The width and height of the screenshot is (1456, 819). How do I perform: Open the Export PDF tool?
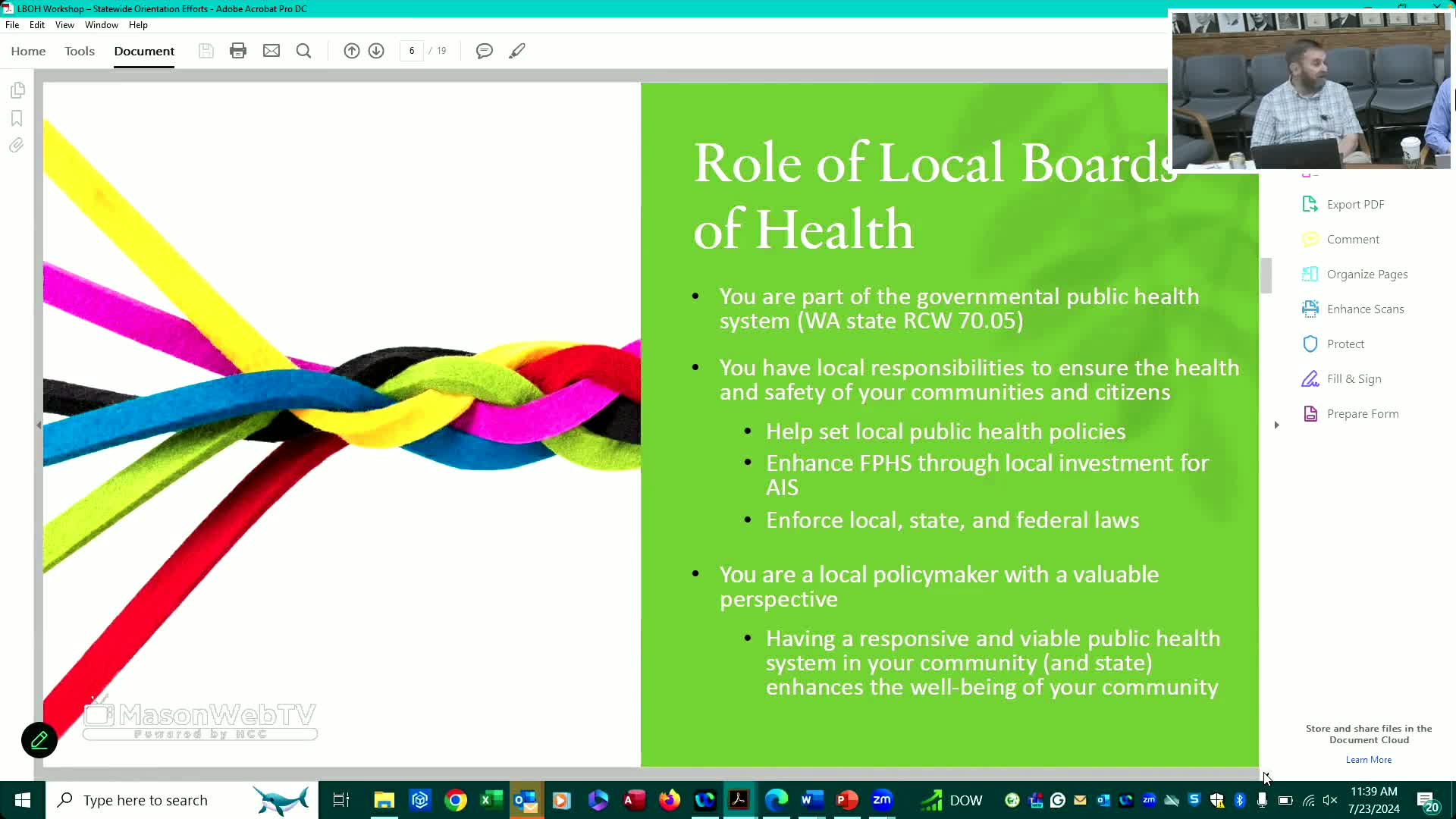click(1357, 204)
